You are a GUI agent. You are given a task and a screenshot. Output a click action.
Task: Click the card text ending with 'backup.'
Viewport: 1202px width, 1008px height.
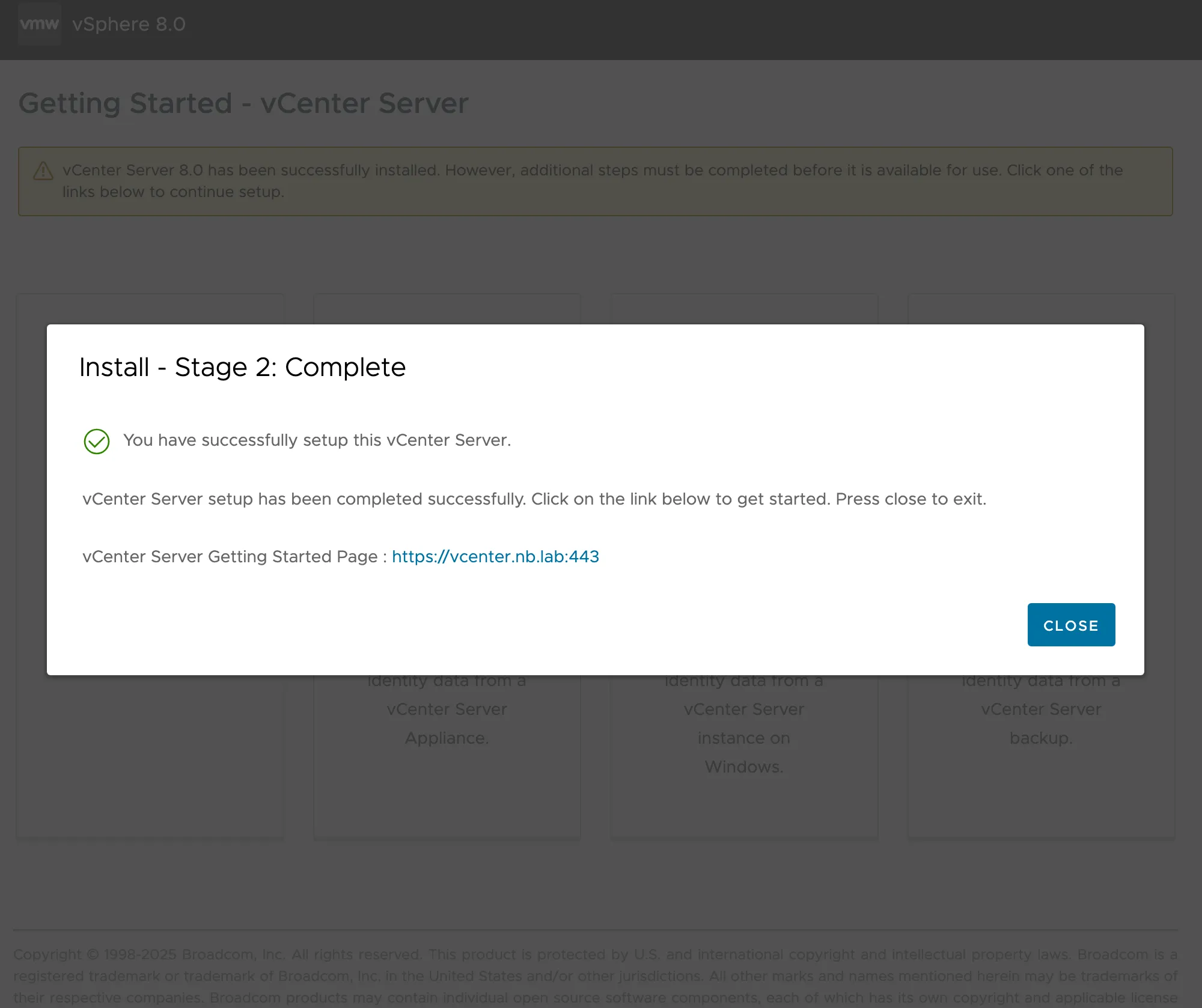[x=1041, y=709]
